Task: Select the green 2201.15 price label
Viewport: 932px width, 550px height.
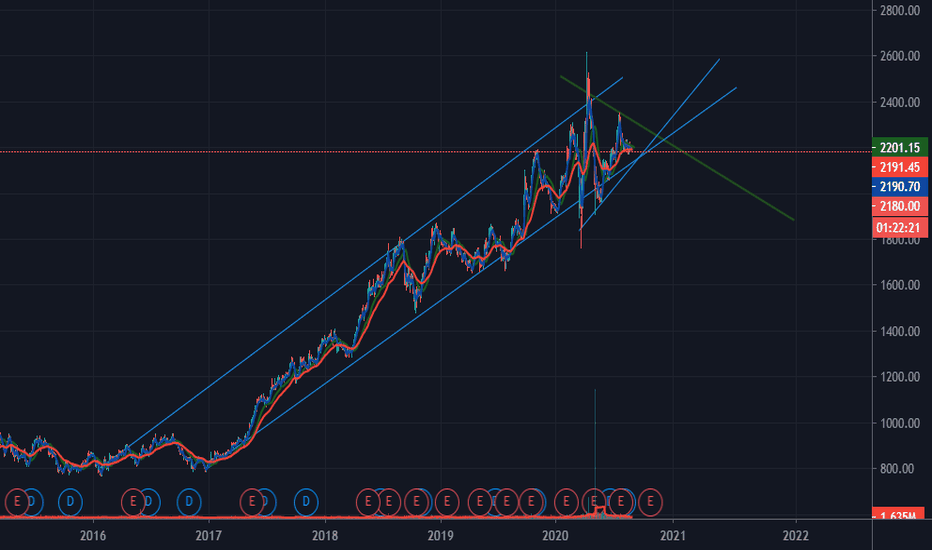Action: [900, 147]
